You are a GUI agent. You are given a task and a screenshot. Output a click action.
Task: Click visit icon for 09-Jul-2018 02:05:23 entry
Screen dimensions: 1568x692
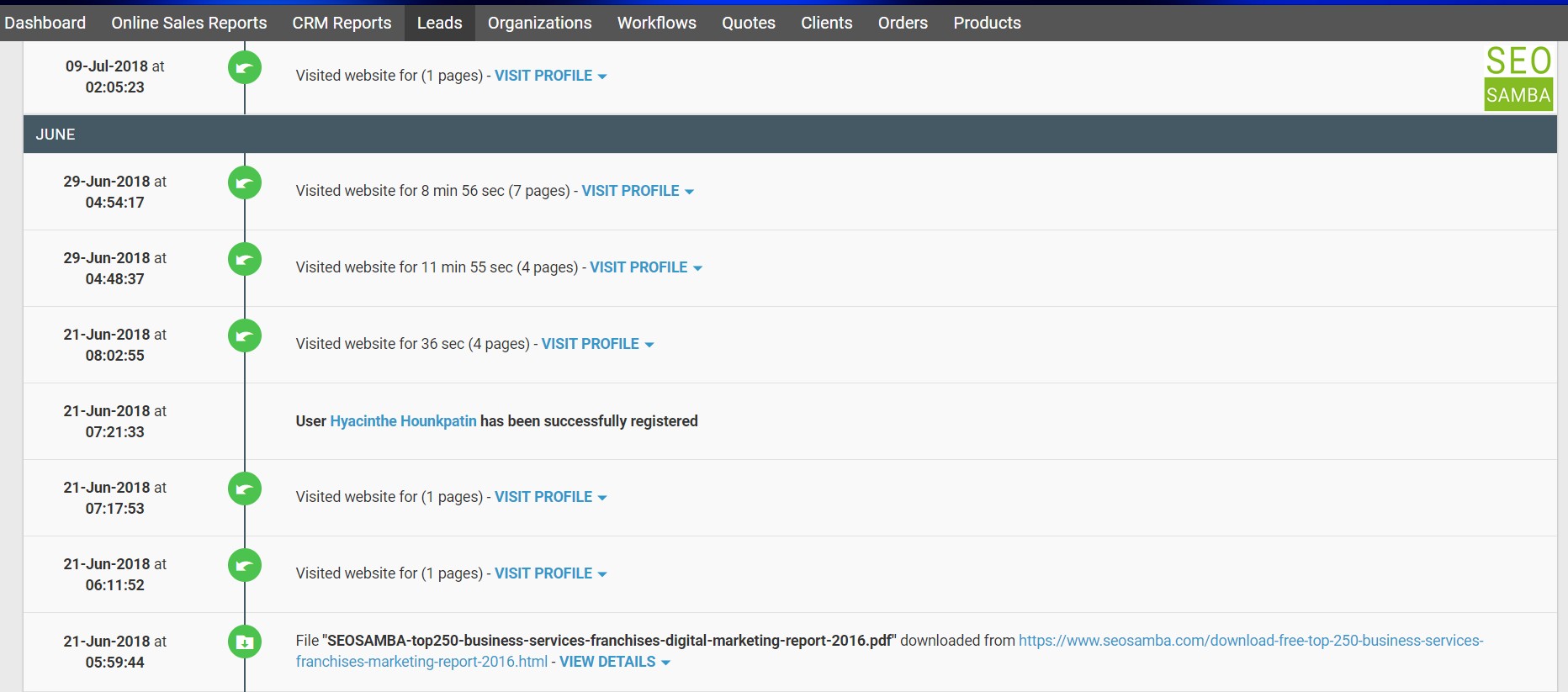tap(245, 67)
